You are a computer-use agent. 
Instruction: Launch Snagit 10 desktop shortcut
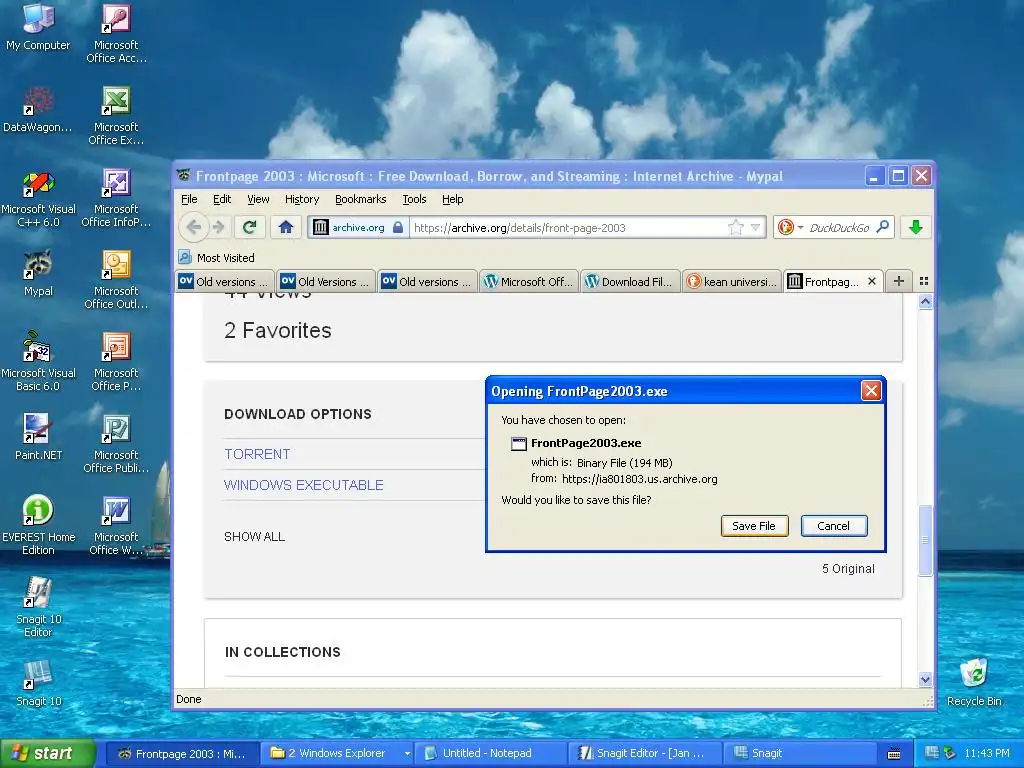coord(38,684)
